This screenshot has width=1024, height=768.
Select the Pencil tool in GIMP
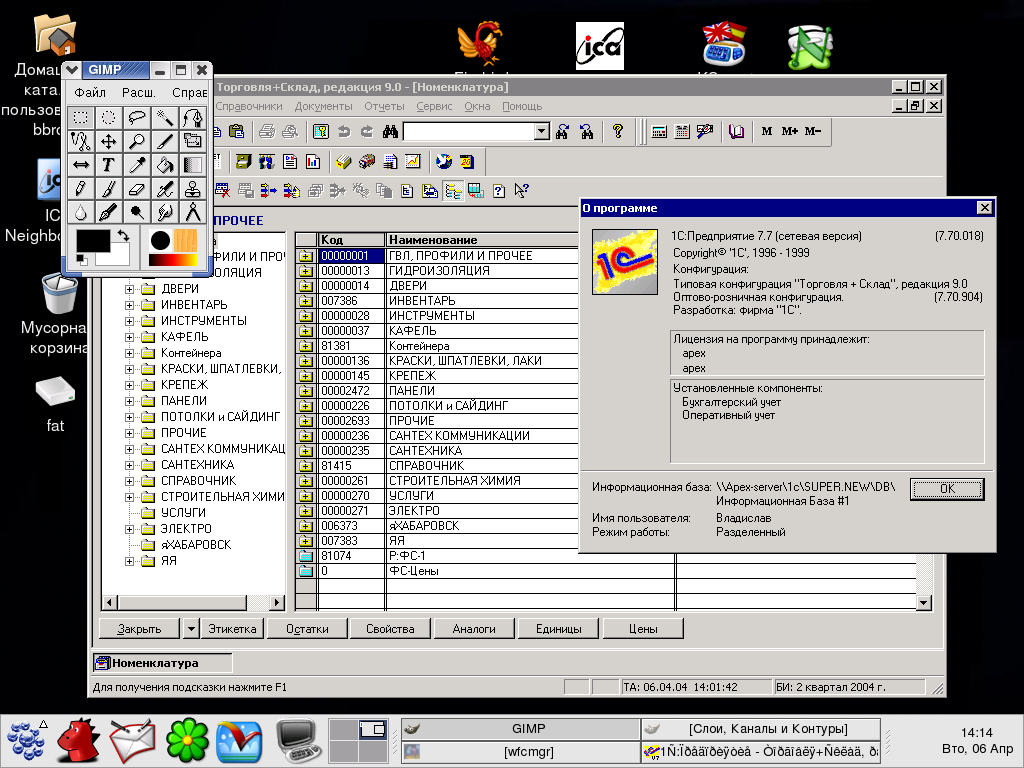[80, 189]
